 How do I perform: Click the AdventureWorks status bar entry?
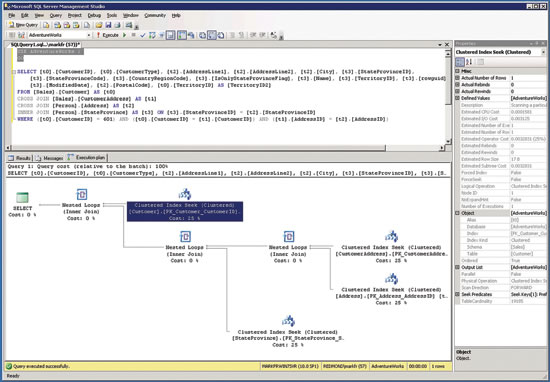pyautogui.click(x=387, y=366)
